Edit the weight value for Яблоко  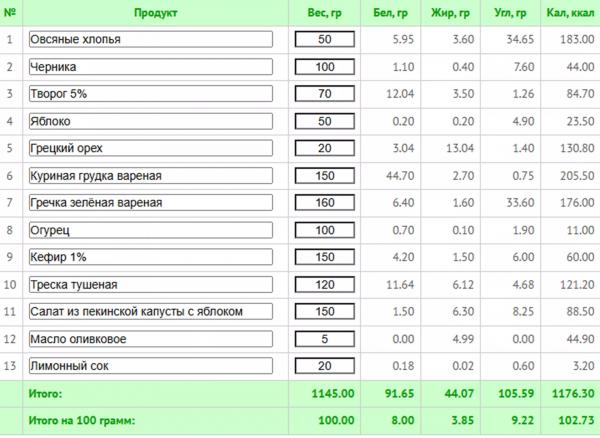pyautogui.click(x=324, y=121)
